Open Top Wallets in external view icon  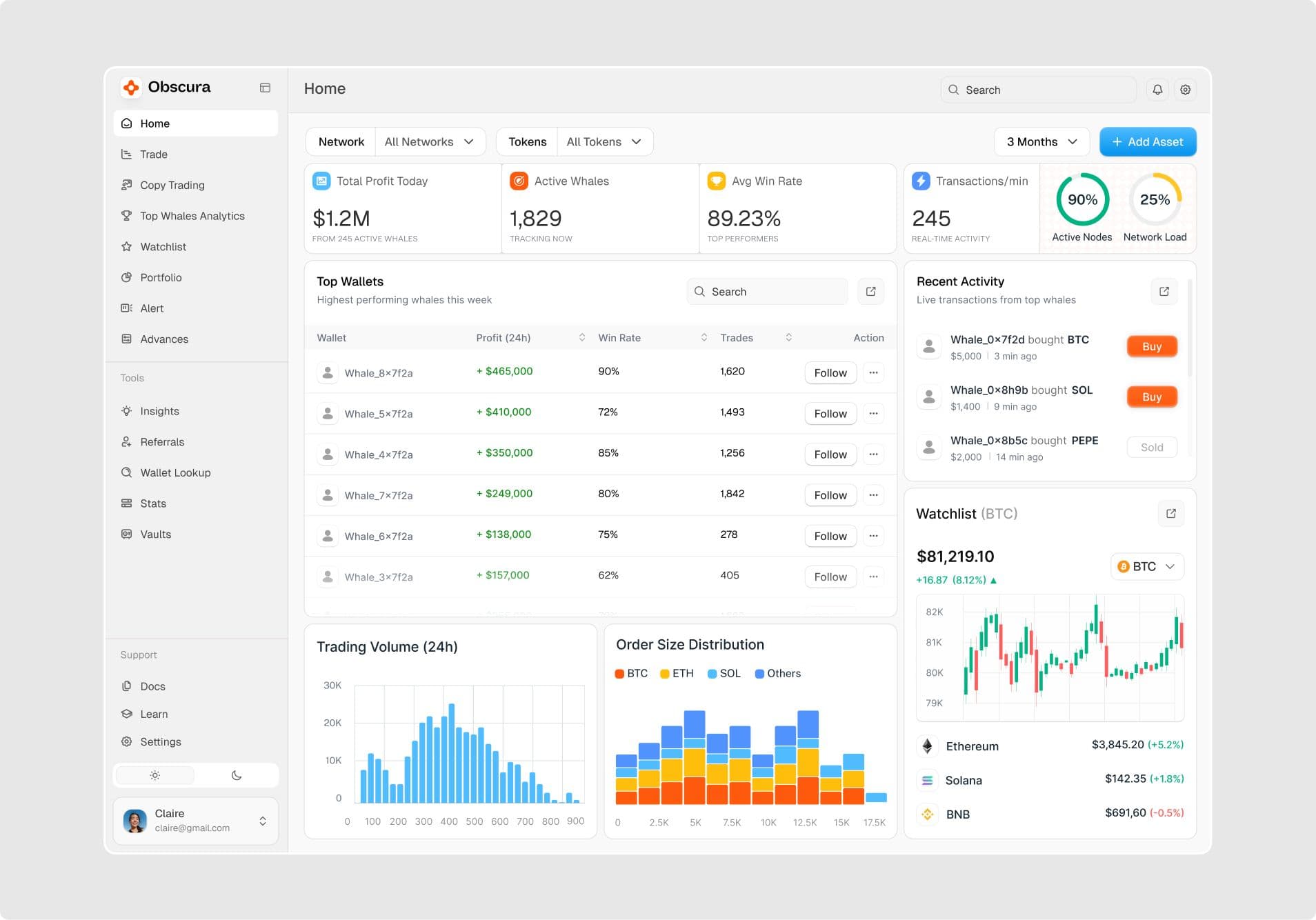[x=870, y=292]
